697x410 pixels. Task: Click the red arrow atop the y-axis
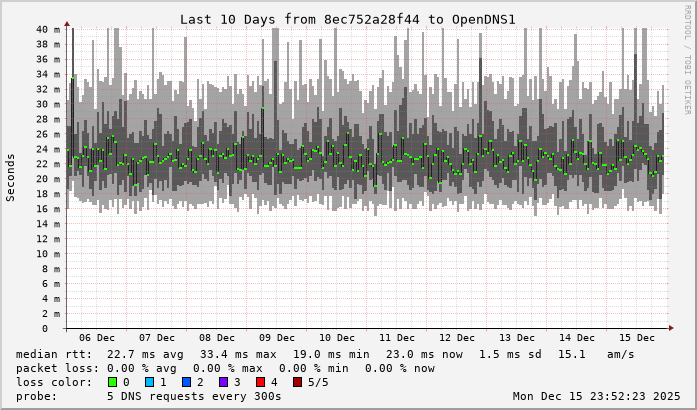coord(67,22)
